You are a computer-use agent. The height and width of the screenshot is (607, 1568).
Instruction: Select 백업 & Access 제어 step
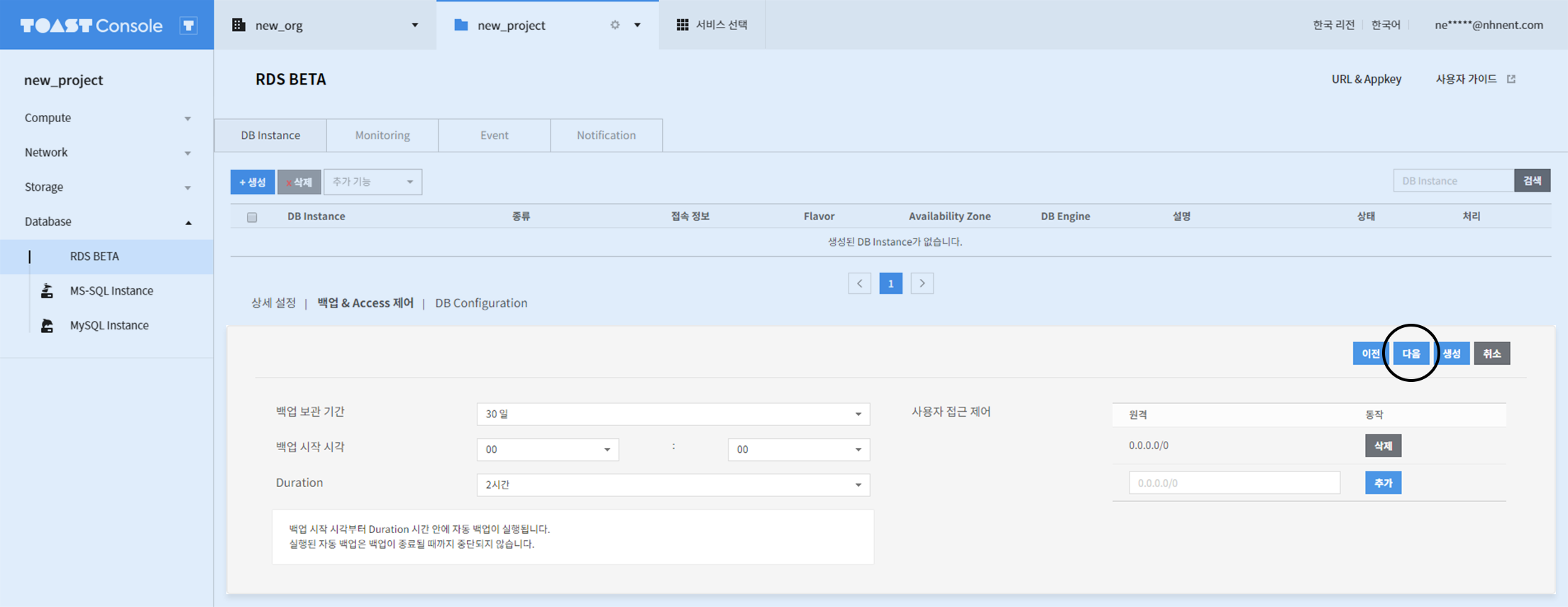[365, 303]
